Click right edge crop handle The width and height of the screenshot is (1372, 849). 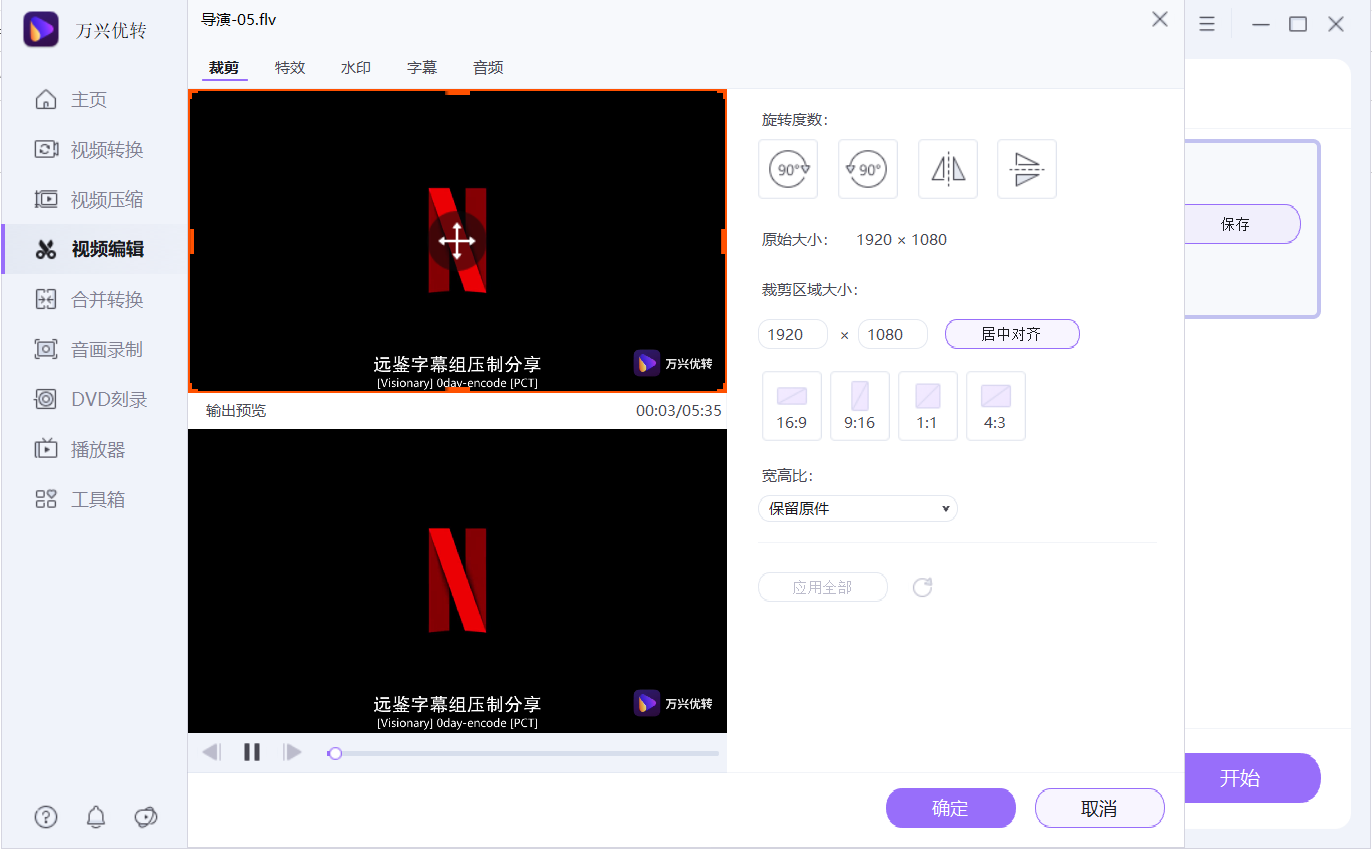[x=724, y=241]
